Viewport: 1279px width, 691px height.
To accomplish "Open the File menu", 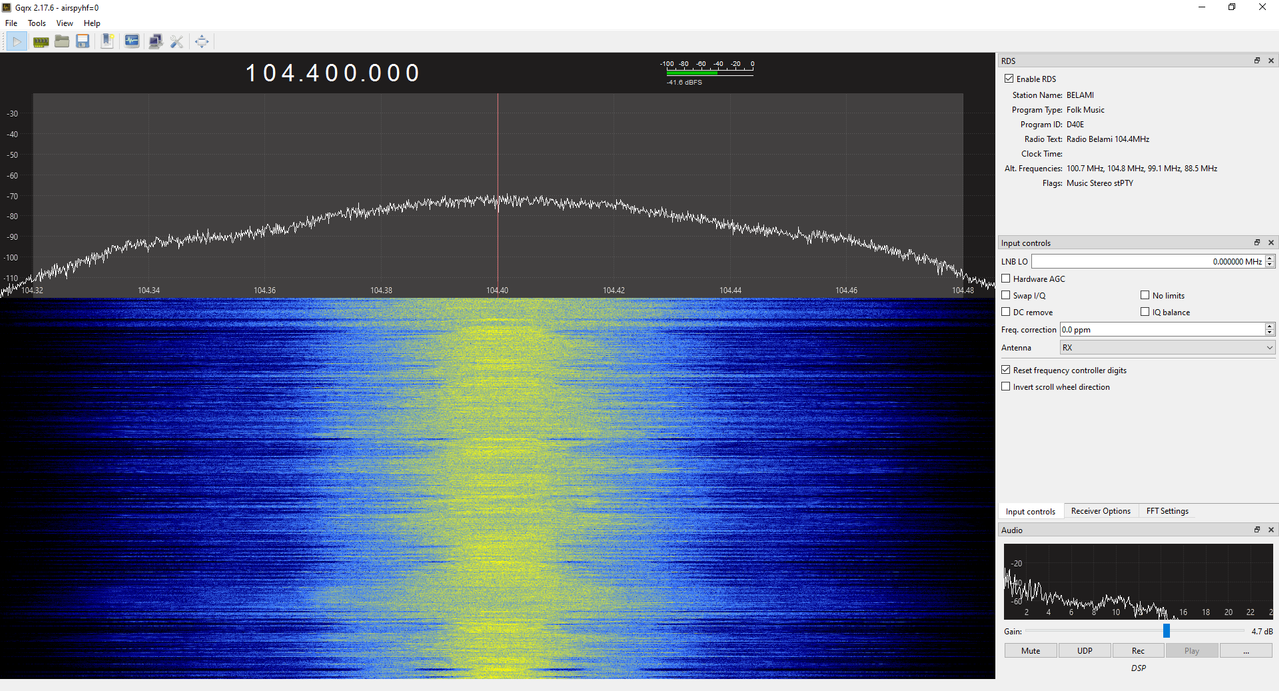I will click(11, 23).
